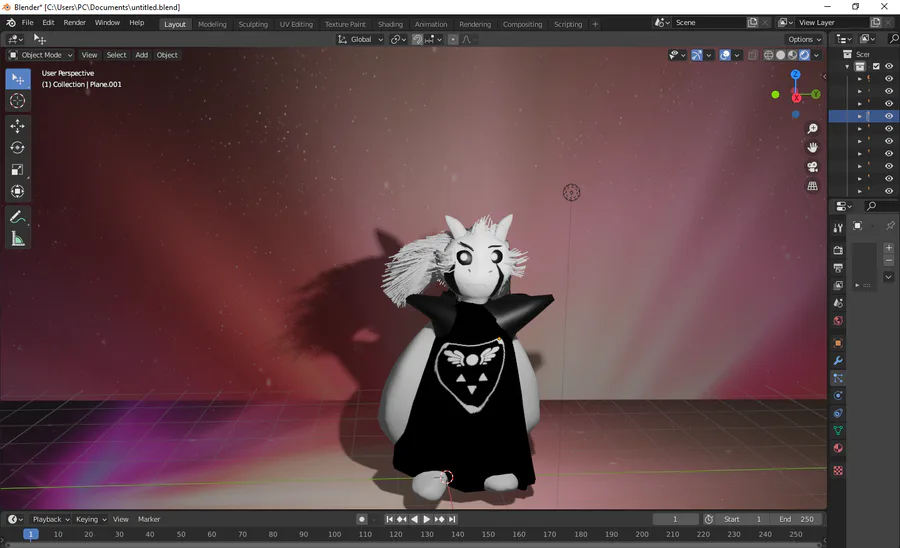
Task: Expand the Playback dropdown in timeline
Action: pos(51,519)
